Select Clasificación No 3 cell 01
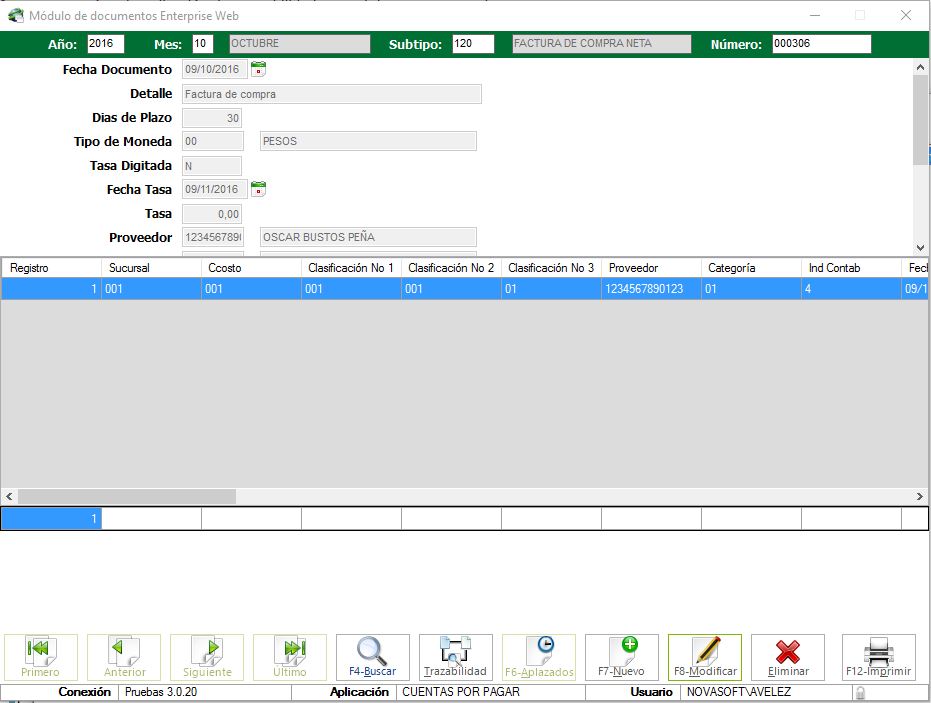Screen dimensions: 931x703 [x=551, y=289]
